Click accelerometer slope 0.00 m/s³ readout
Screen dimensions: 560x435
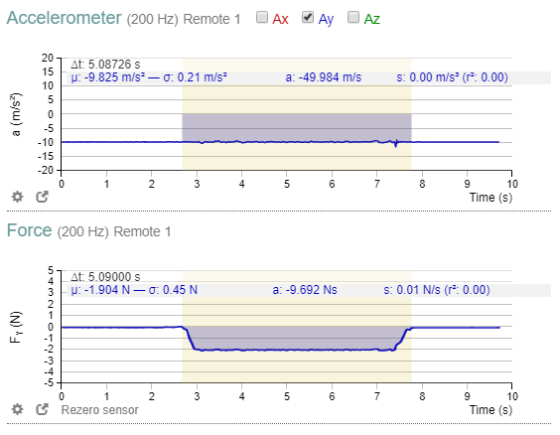(x=452, y=78)
